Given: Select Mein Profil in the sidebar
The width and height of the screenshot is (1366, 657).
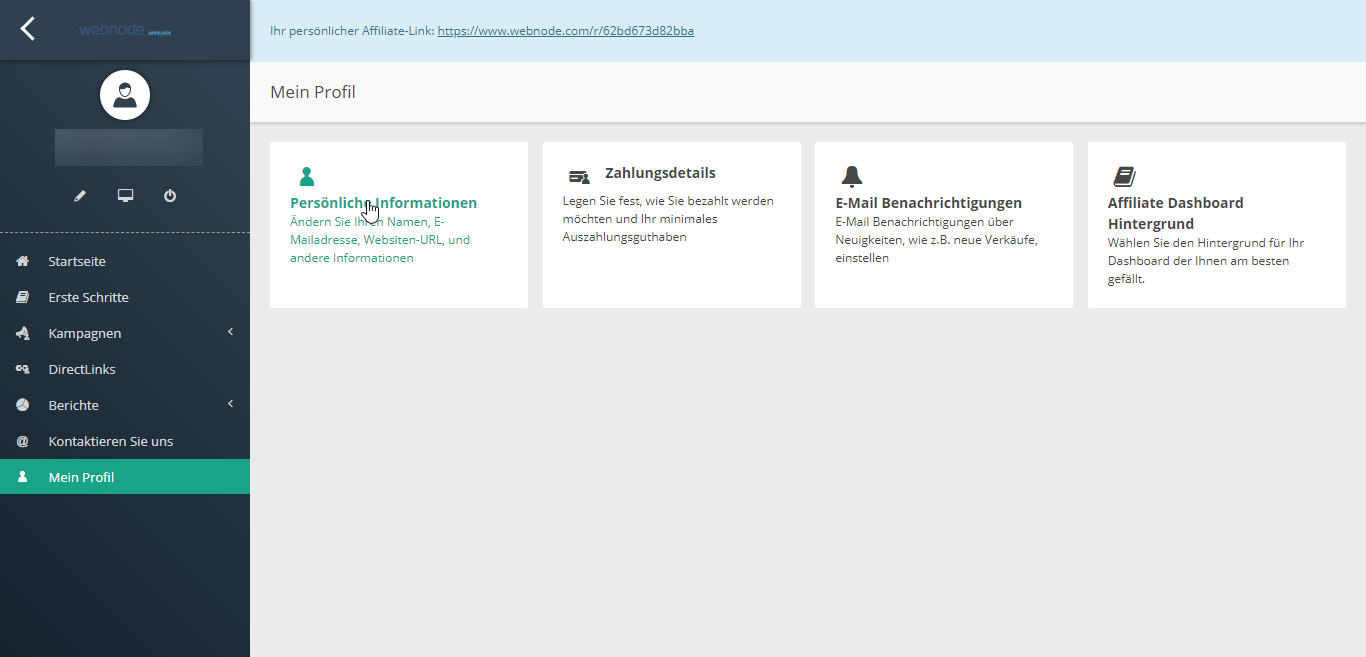Looking at the screenshot, I should [x=81, y=478].
